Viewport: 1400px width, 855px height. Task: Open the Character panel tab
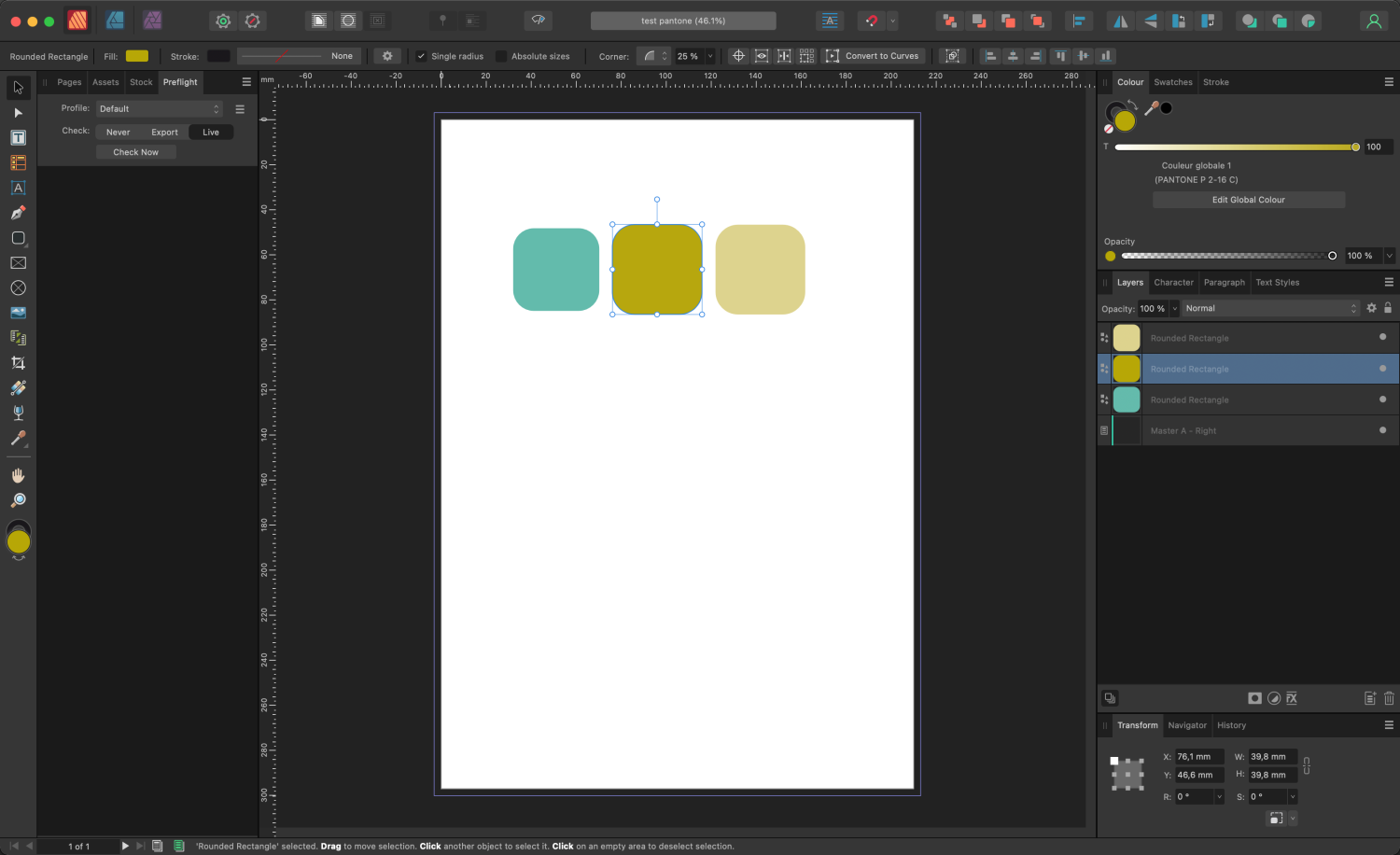click(x=1172, y=282)
